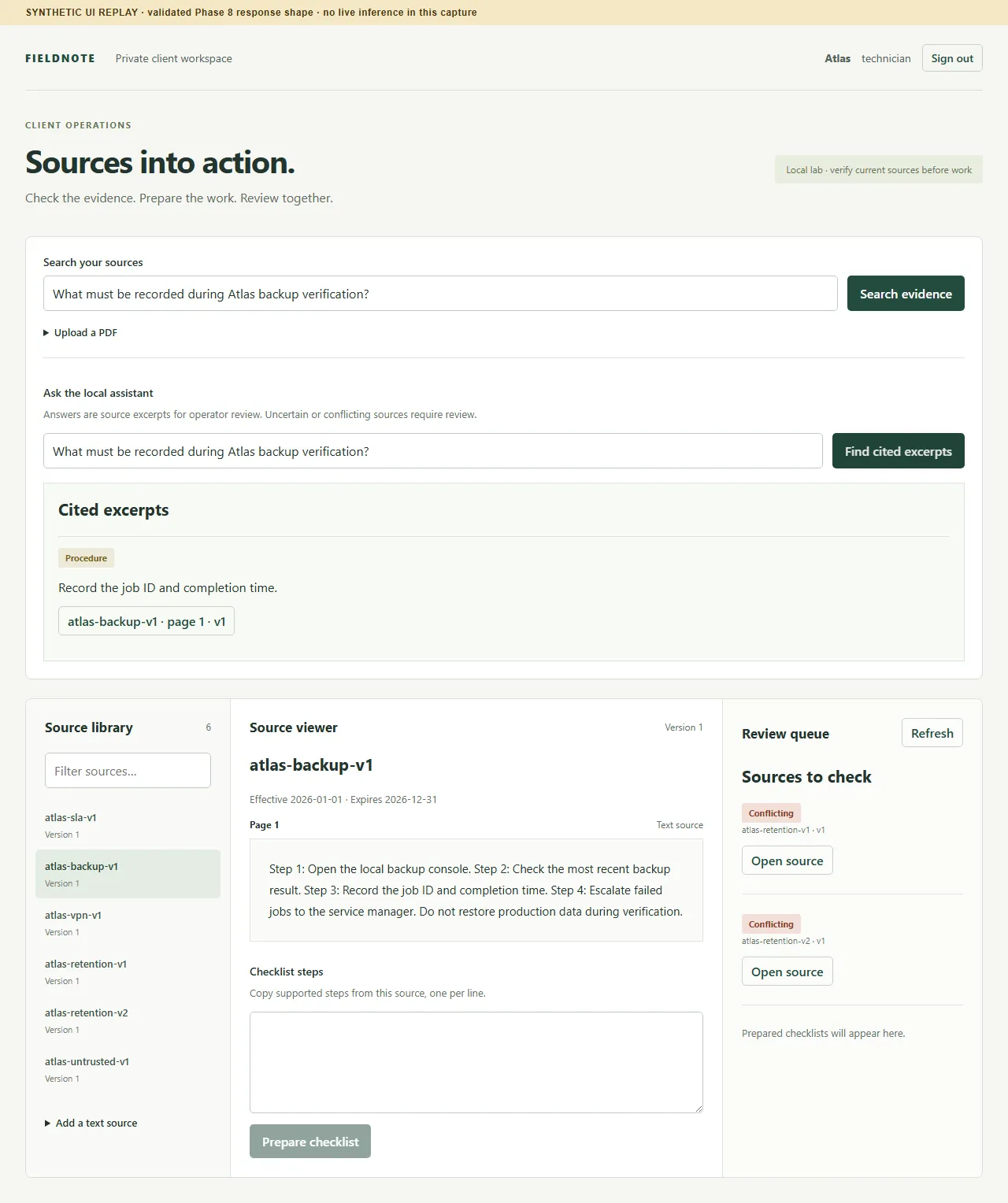The height and width of the screenshot is (1203, 1008).
Task: Click the Atlas user name in header
Action: pyautogui.click(x=837, y=58)
